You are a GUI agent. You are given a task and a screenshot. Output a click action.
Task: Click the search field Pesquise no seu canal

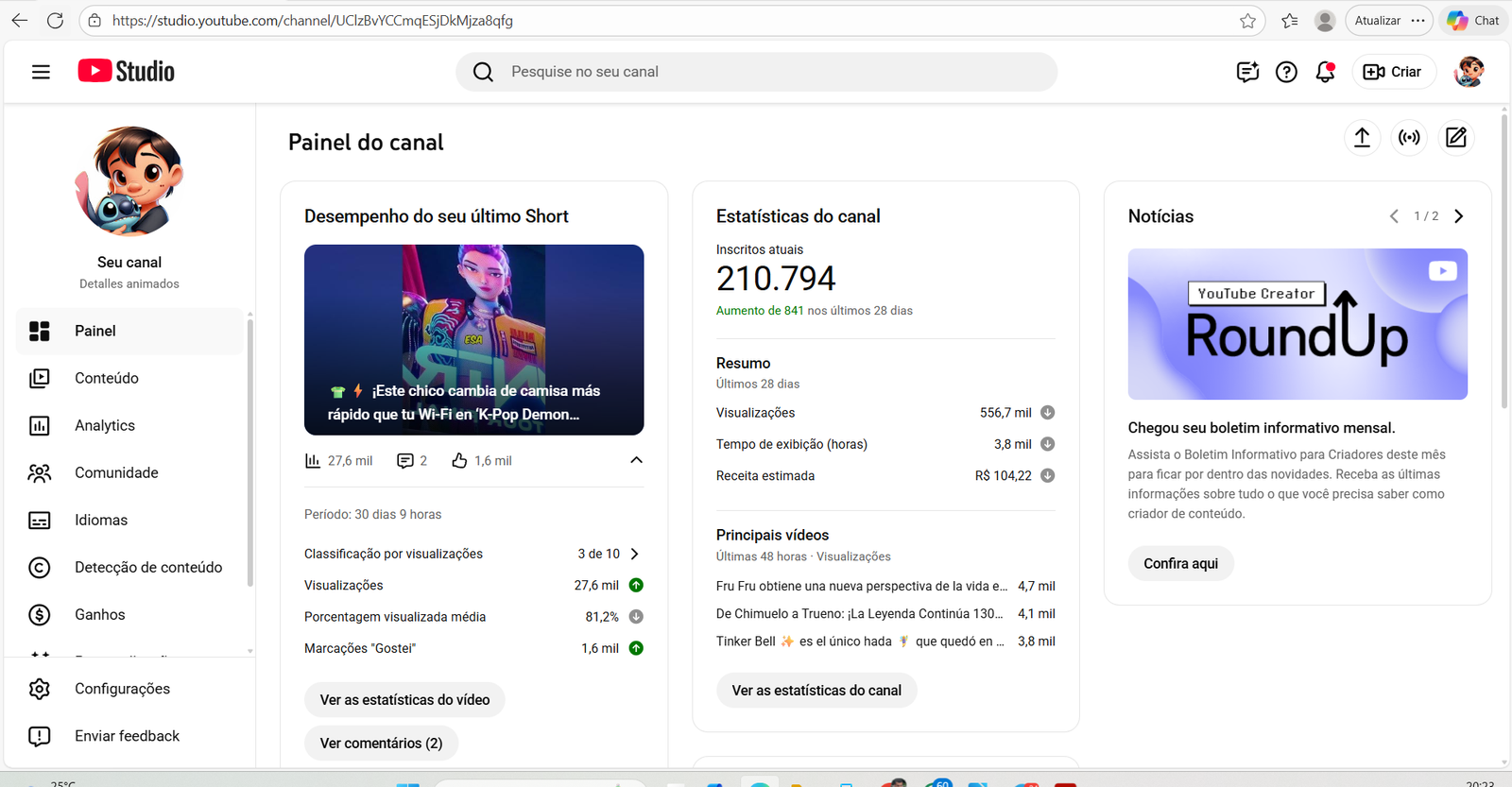click(756, 72)
